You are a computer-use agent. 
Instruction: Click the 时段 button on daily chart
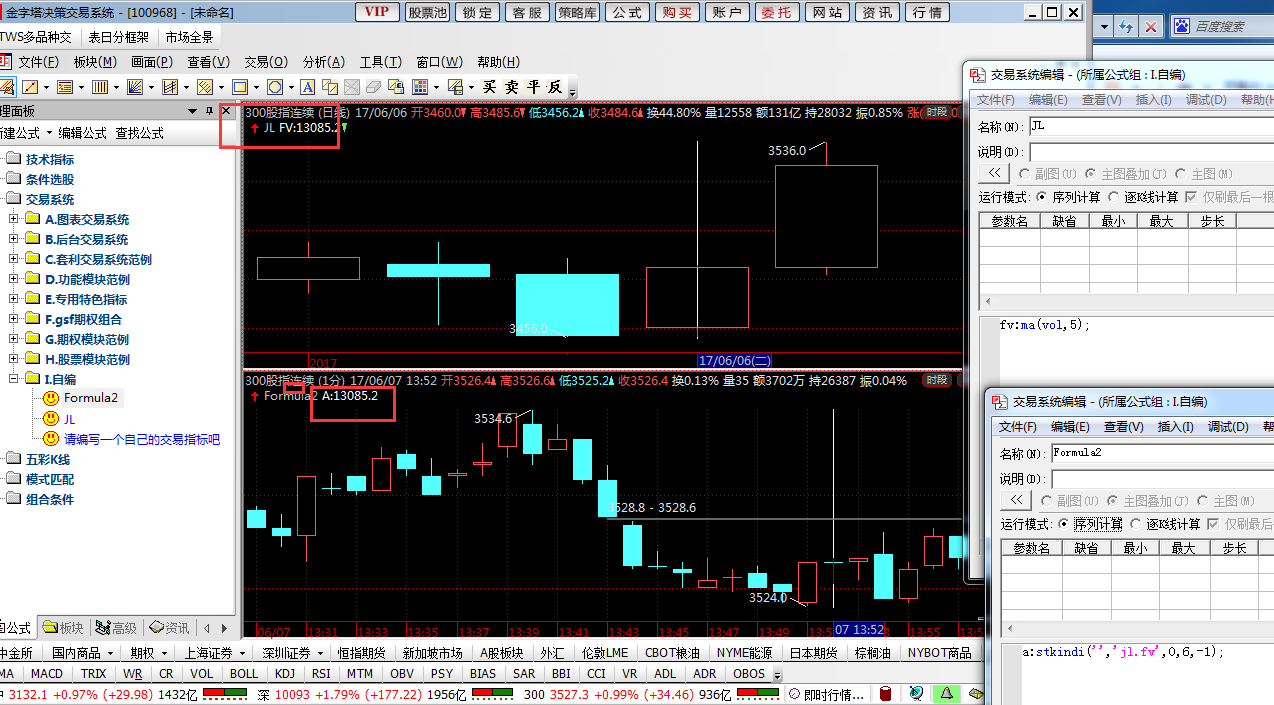tap(937, 112)
